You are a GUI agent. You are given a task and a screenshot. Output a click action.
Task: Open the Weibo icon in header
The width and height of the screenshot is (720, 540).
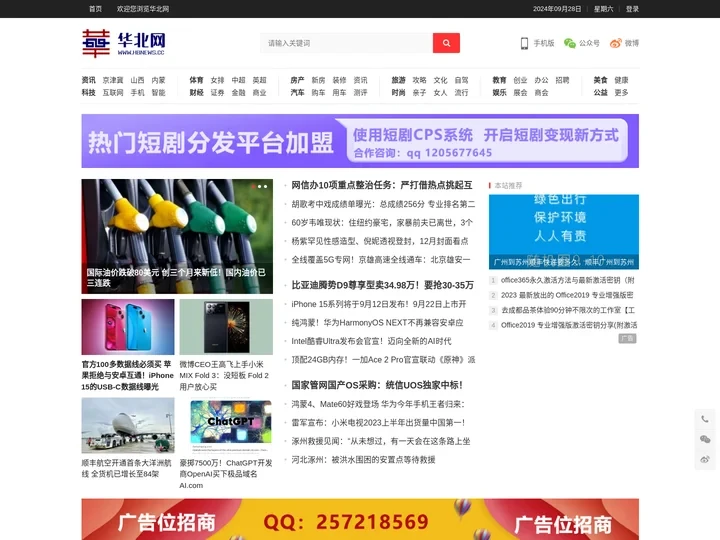pyautogui.click(x=615, y=43)
